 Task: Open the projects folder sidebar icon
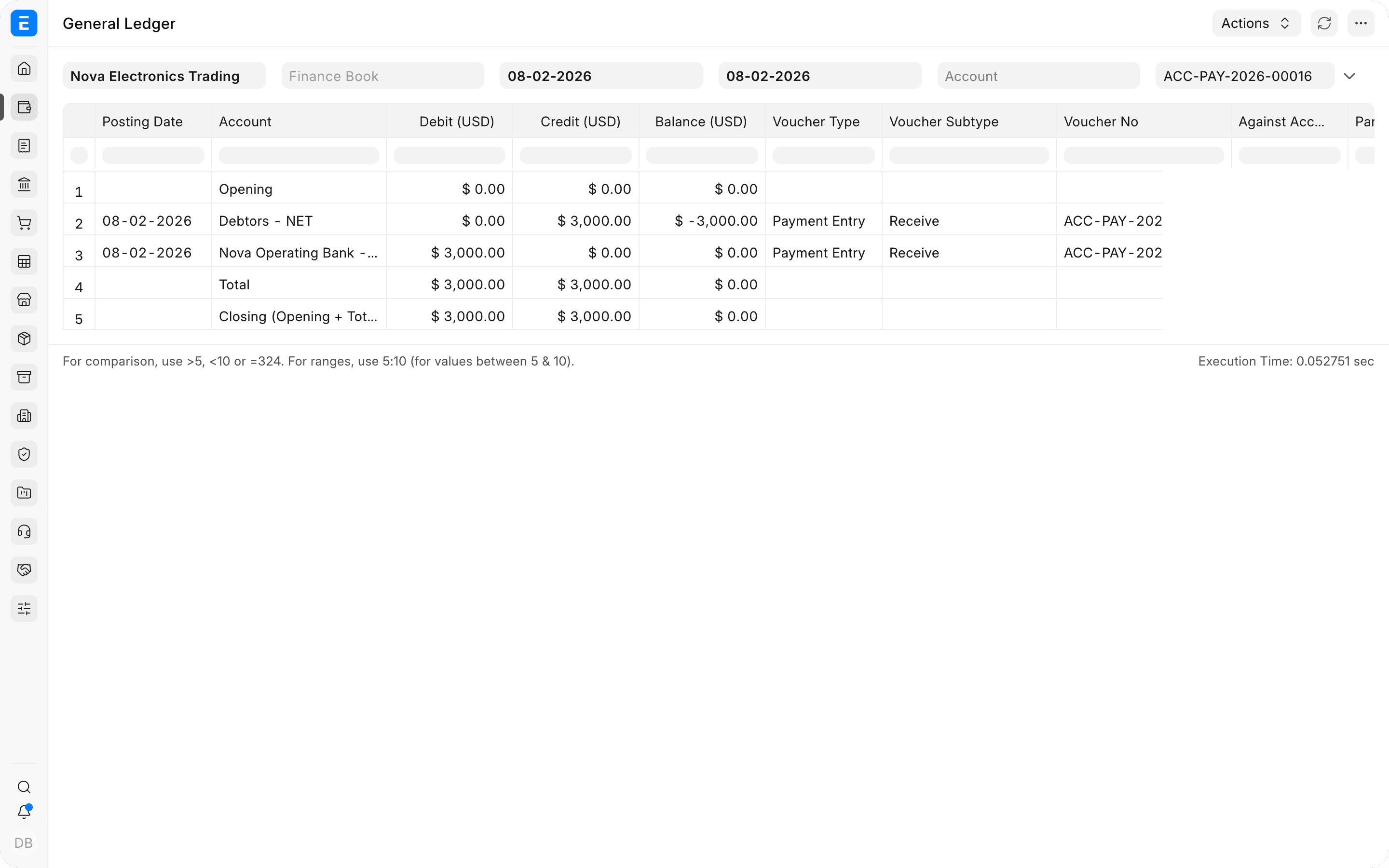point(24,493)
